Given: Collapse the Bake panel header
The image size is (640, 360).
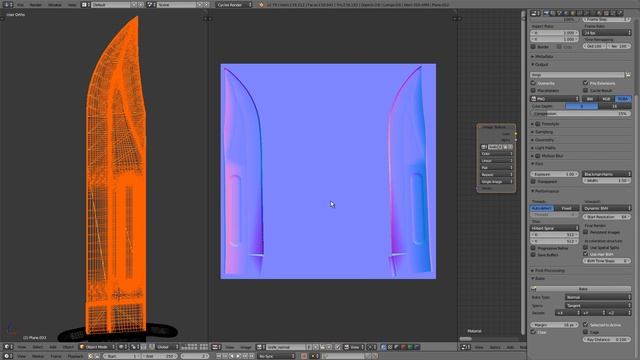Looking at the screenshot, I should pyautogui.click(x=540, y=278).
